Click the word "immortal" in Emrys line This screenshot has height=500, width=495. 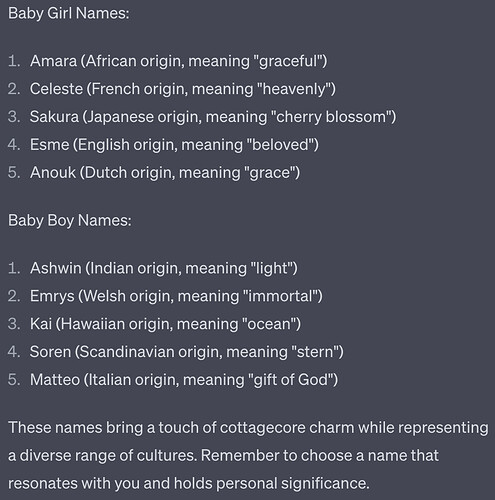click(281, 296)
